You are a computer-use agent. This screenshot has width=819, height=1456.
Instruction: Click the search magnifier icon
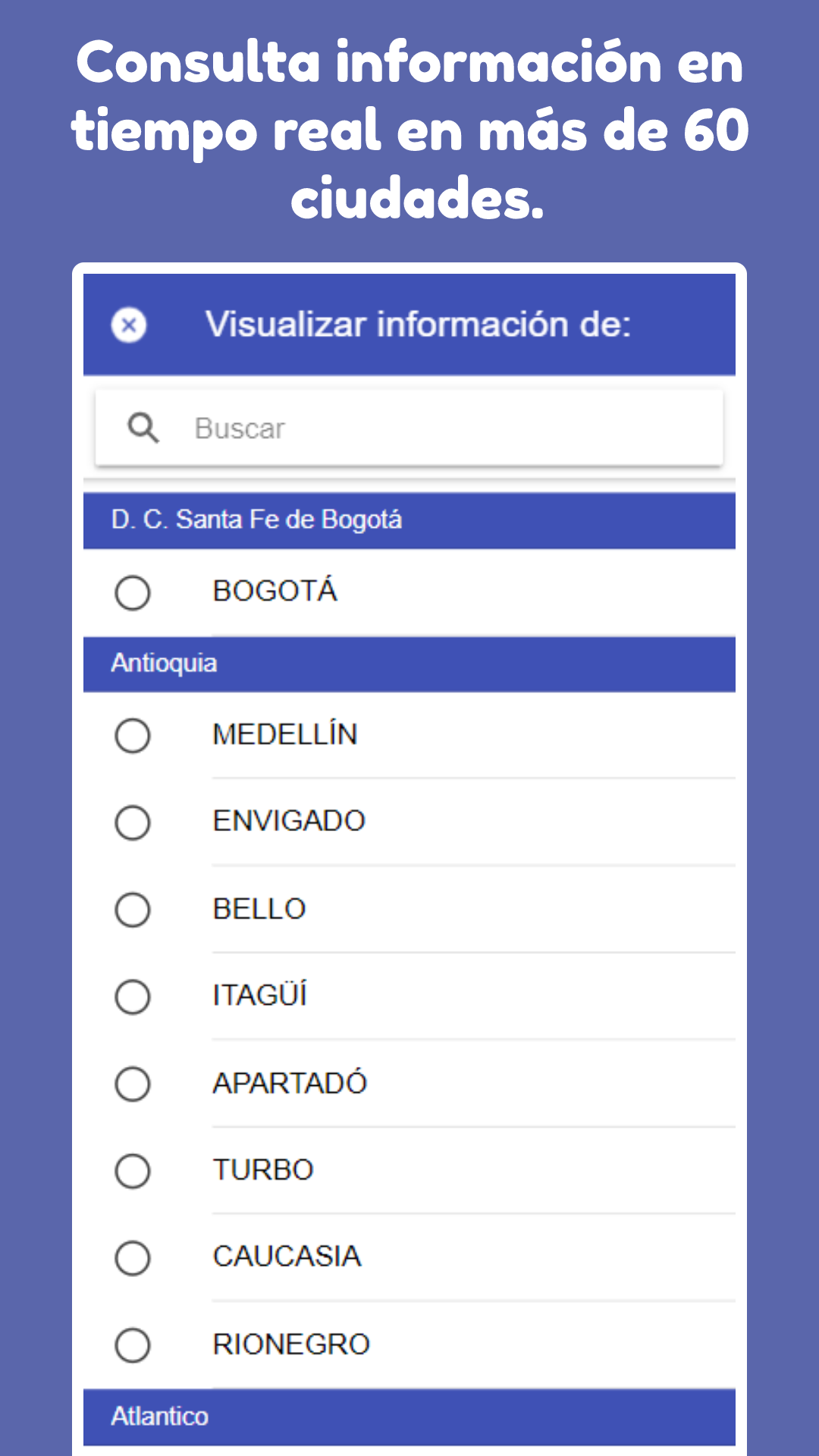click(143, 428)
